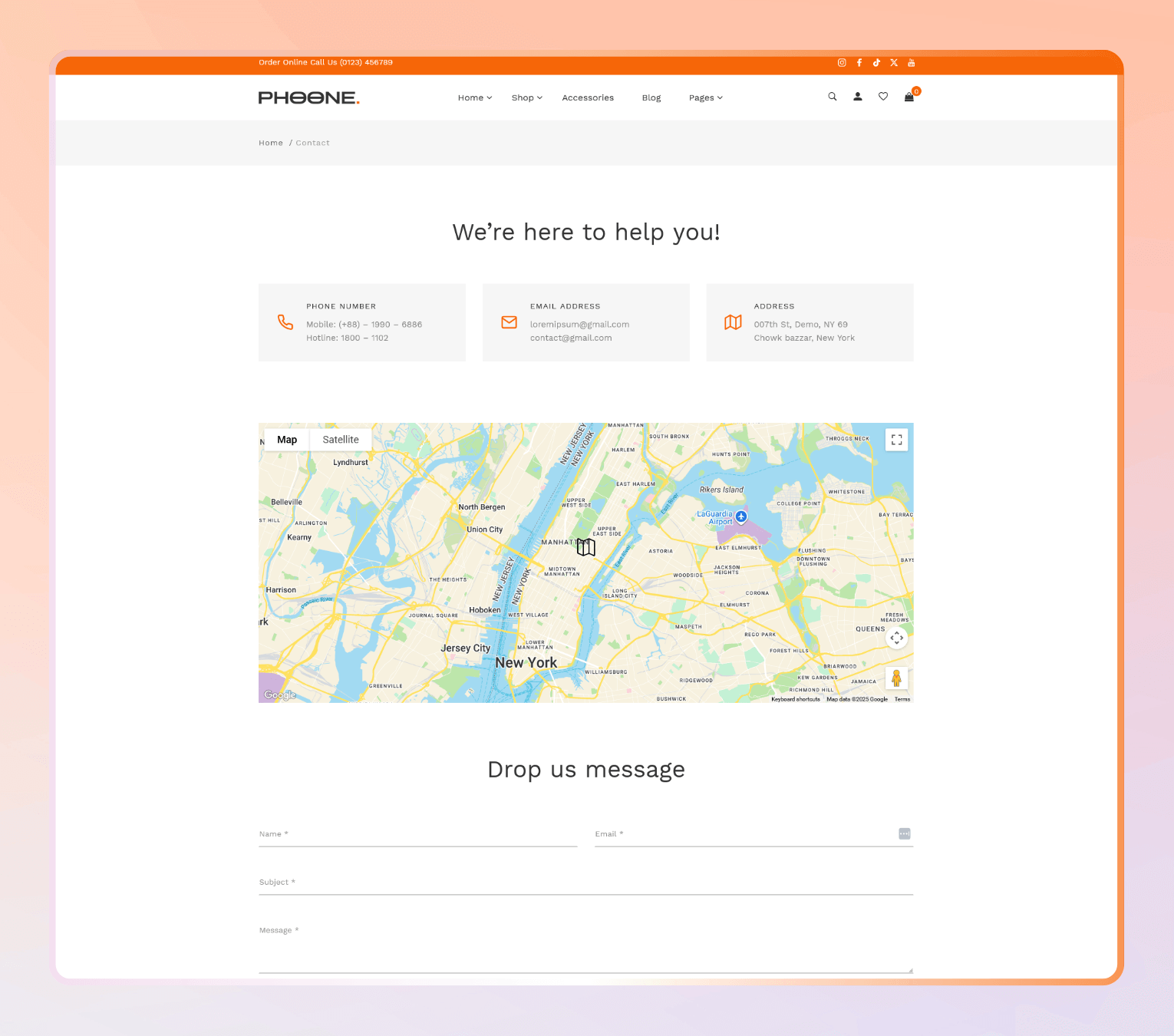Open the Instagram social link
The height and width of the screenshot is (1036, 1174).
[842, 63]
